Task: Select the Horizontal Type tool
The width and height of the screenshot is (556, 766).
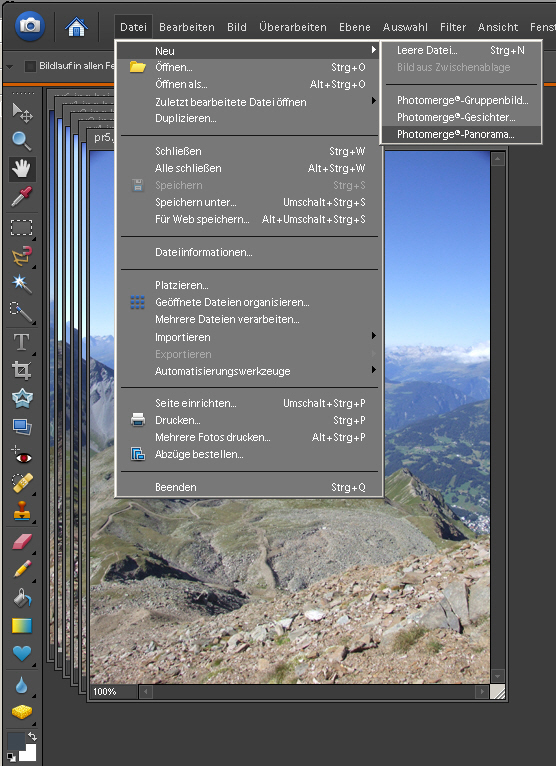Action: pos(21,342)
